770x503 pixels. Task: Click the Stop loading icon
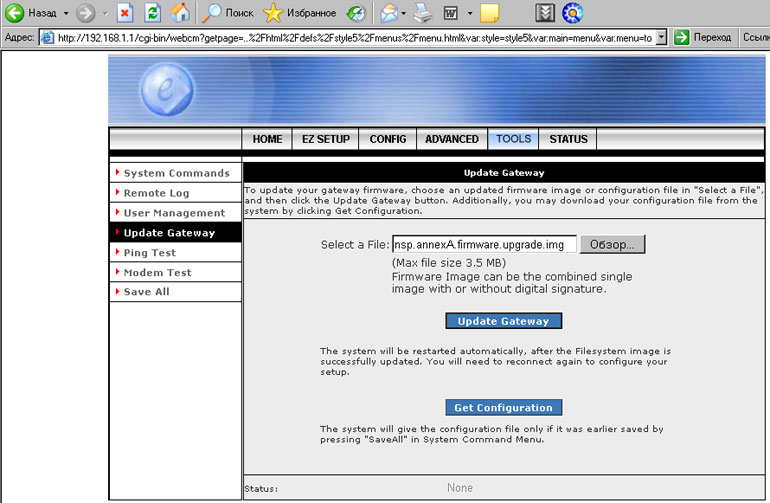click(x=124, y=13)
